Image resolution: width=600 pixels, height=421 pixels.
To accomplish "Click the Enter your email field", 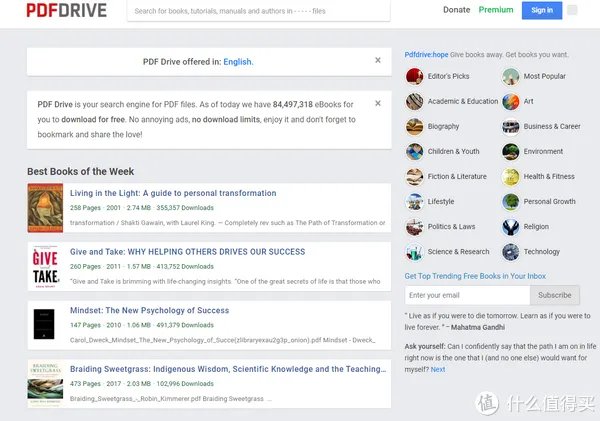I will (x=466, y=295).
